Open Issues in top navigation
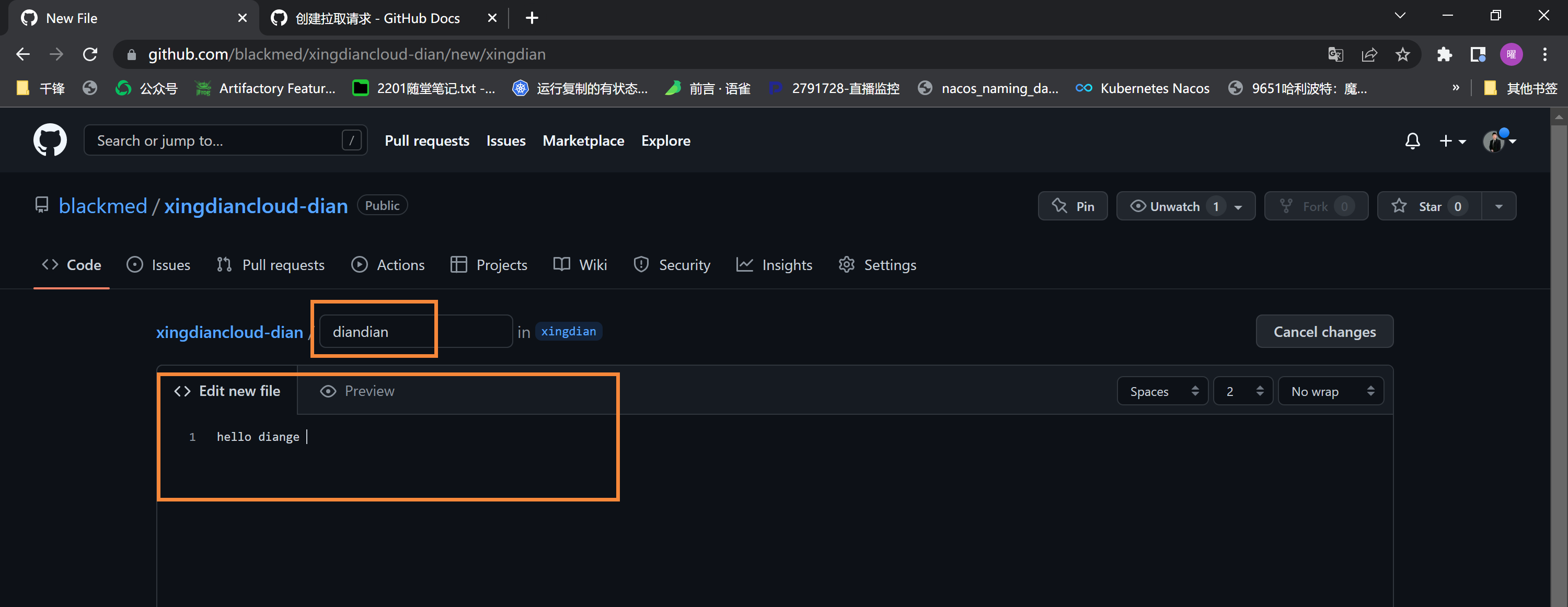The width and height of the screenshot is (1568, 607). coord(506,141)
